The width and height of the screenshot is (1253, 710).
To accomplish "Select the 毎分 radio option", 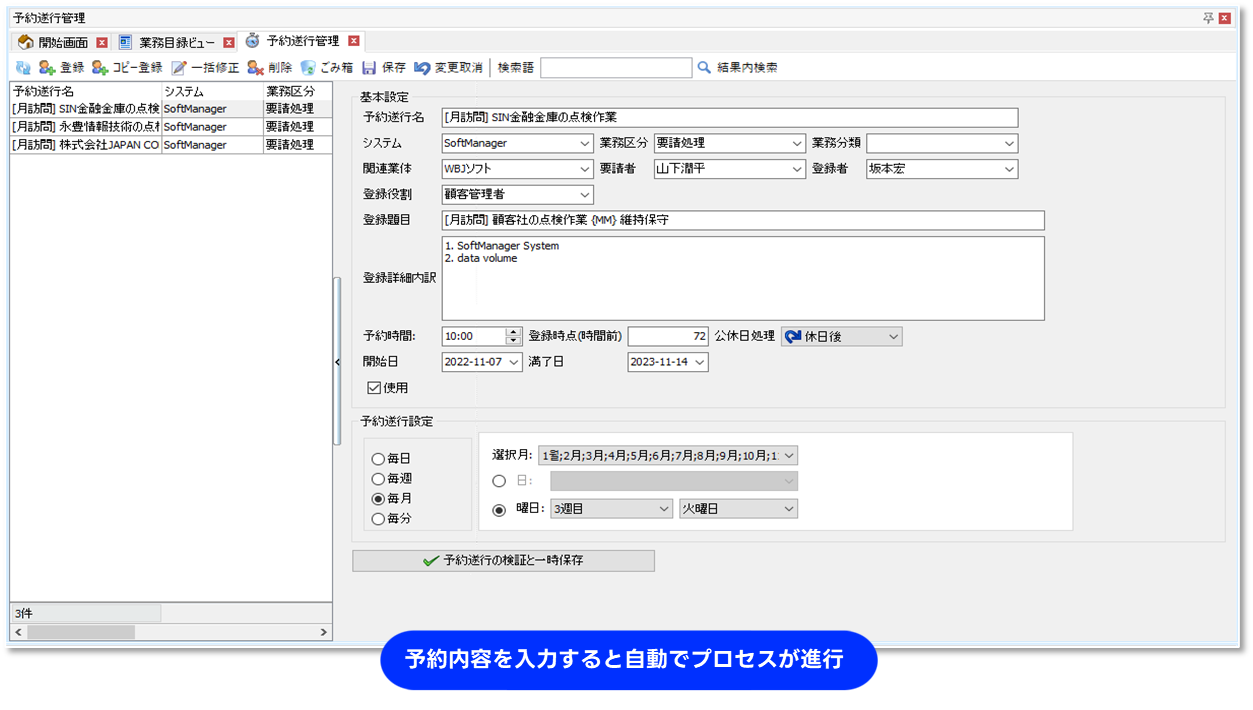I will [x=378, y=519].
